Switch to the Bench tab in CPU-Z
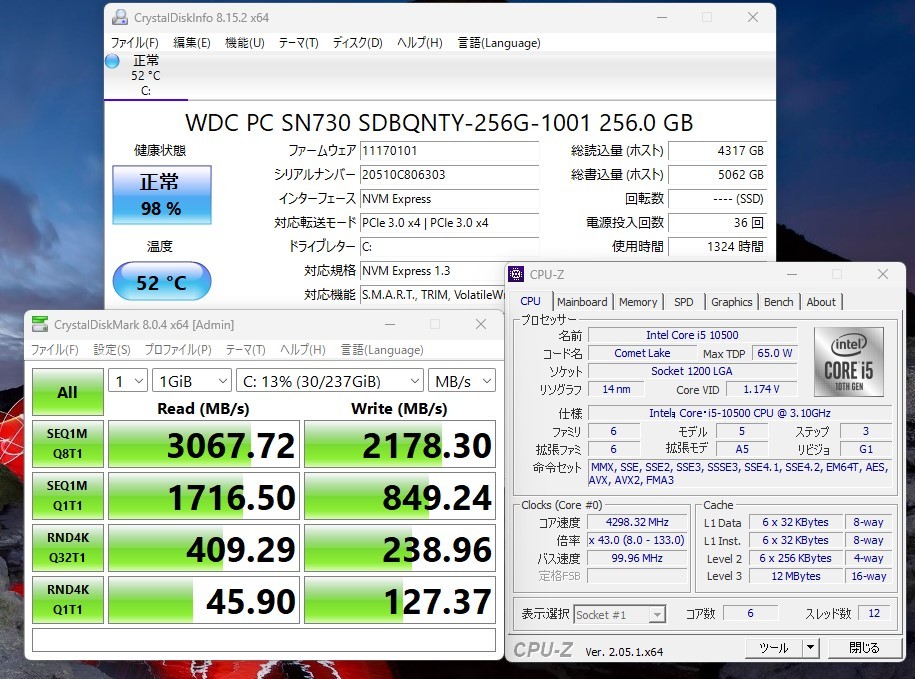The image size is (915, 679). click(x=778, y=301)
